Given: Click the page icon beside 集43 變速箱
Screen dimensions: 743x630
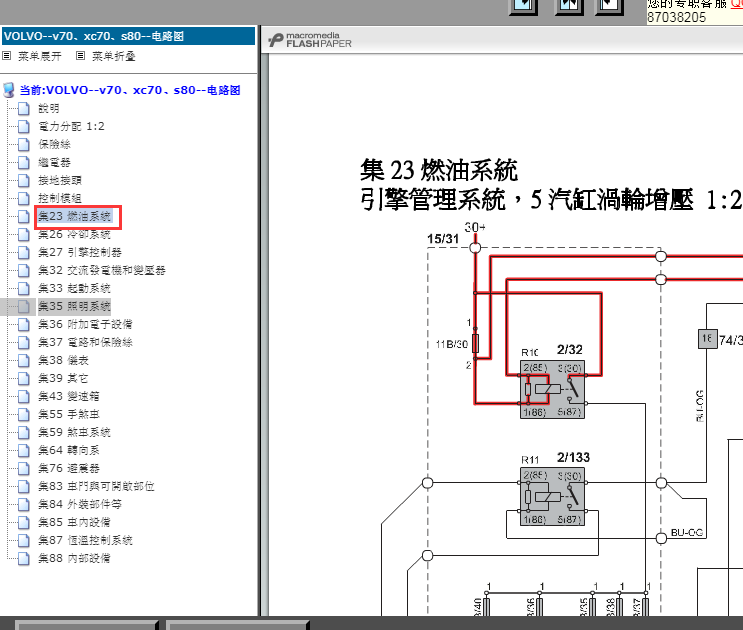Looking at the screenshot, I should (x=24, y=396).
